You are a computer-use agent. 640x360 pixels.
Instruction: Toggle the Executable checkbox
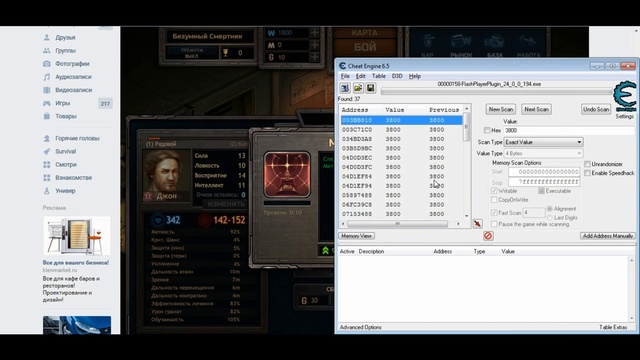pos(541,191)
